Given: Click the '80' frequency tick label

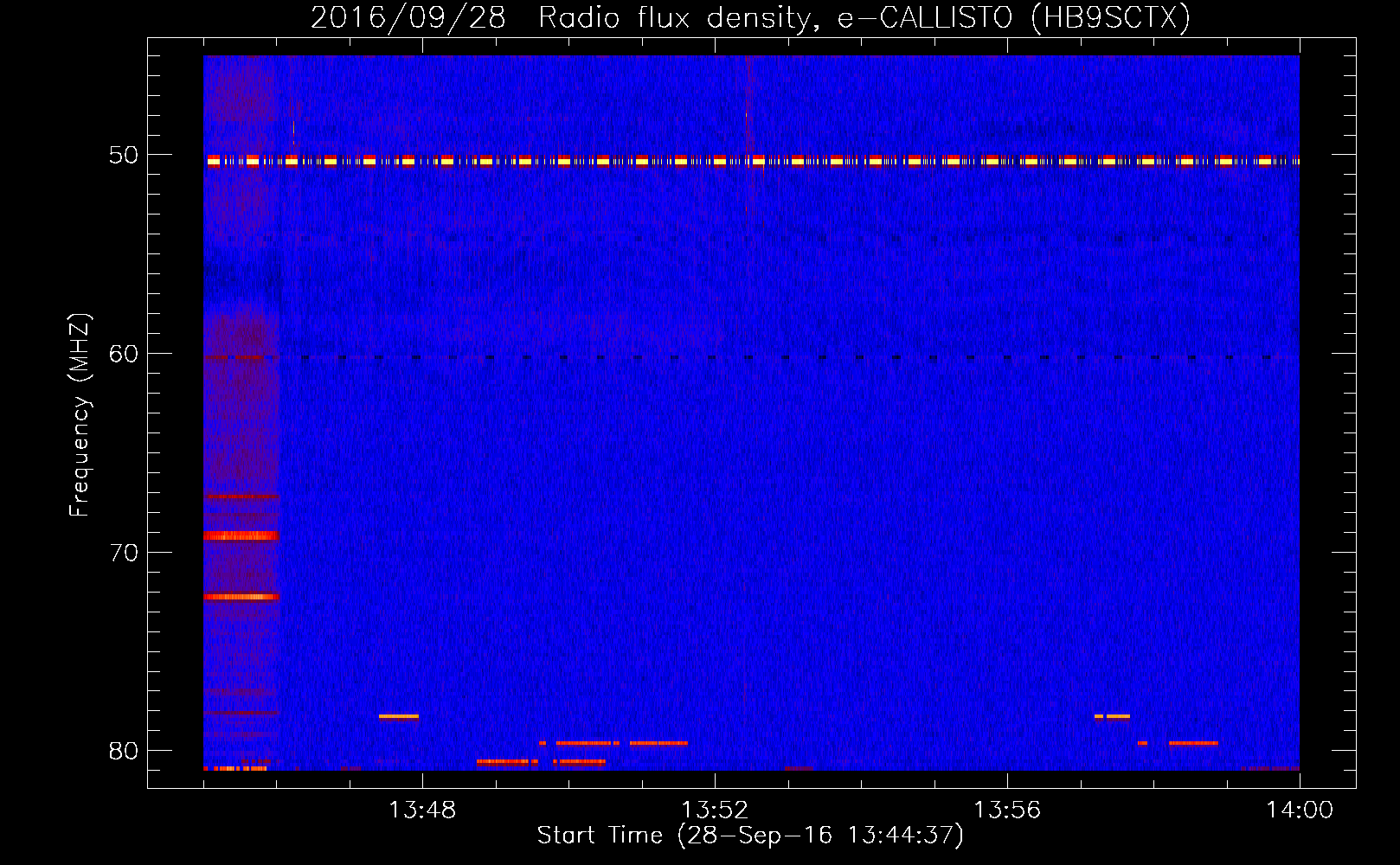Looking at the screenshot, I should tap(124, 751).
